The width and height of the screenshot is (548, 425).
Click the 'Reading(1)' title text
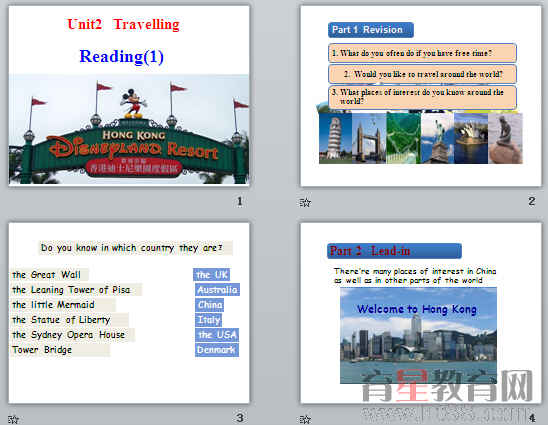click(122, 57)
